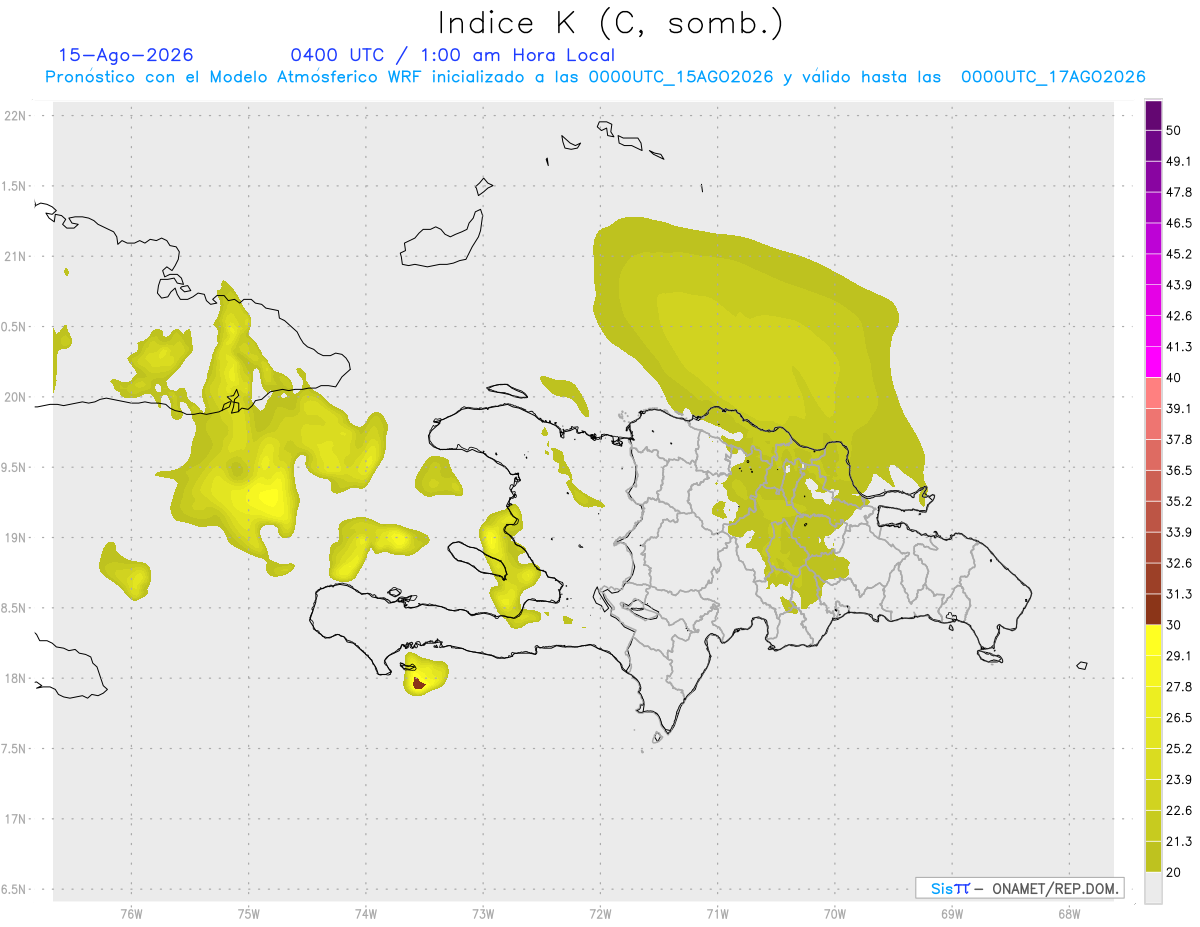Click '0400 UTC / 1:00 am Hora Local'
The height and width of the screenshot is (927, 1200).
452,55
